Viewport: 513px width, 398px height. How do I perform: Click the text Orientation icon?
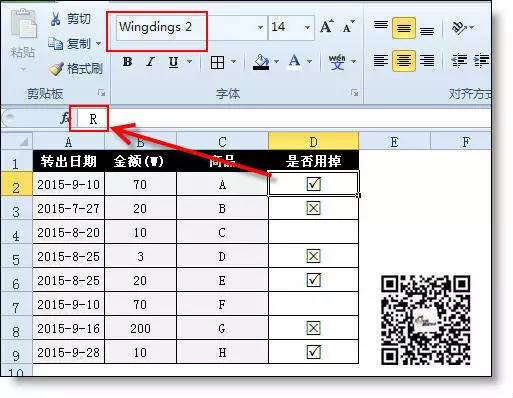pyautogui.click(x=459, y=28)
